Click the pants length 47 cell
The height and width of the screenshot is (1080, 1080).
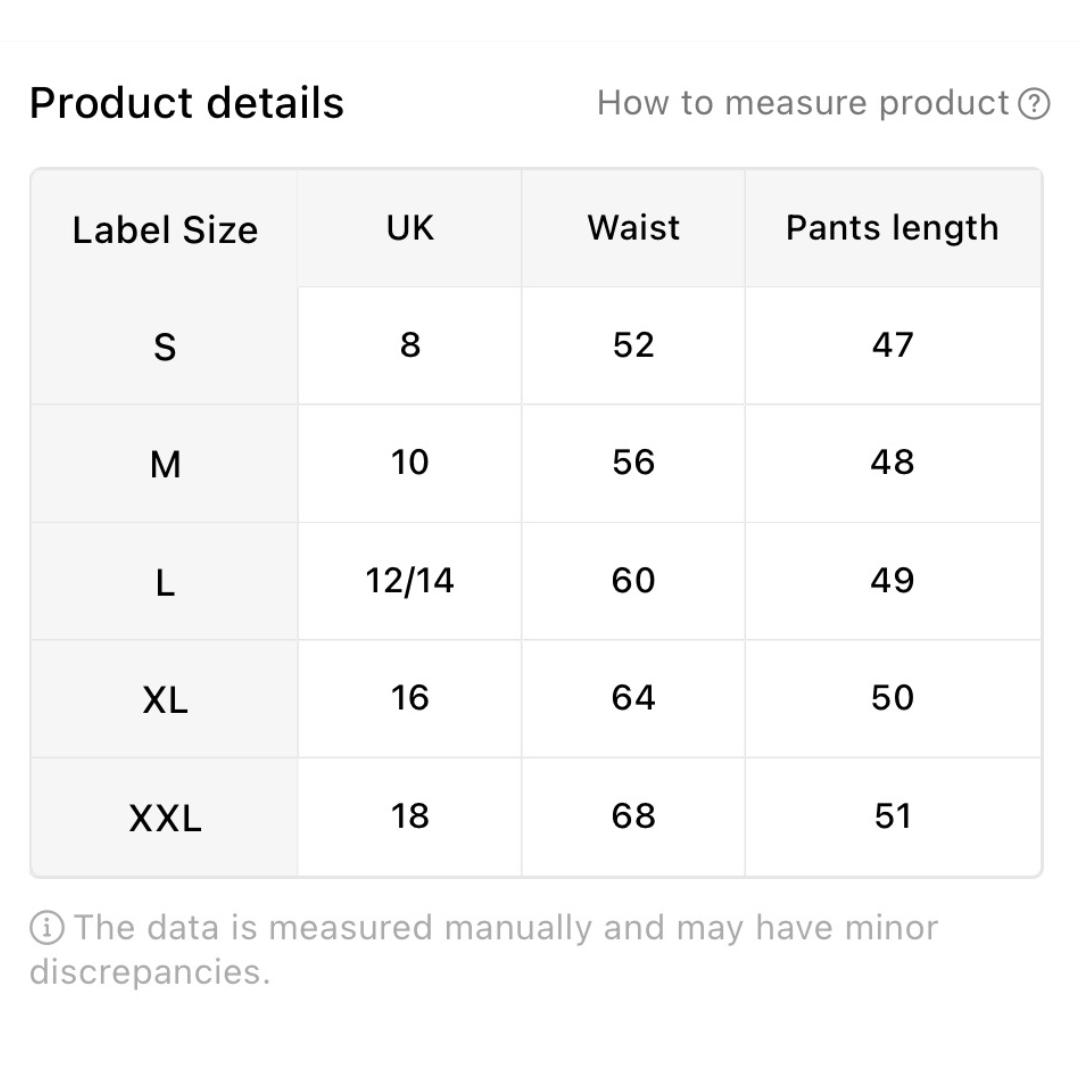coord(892,345)
